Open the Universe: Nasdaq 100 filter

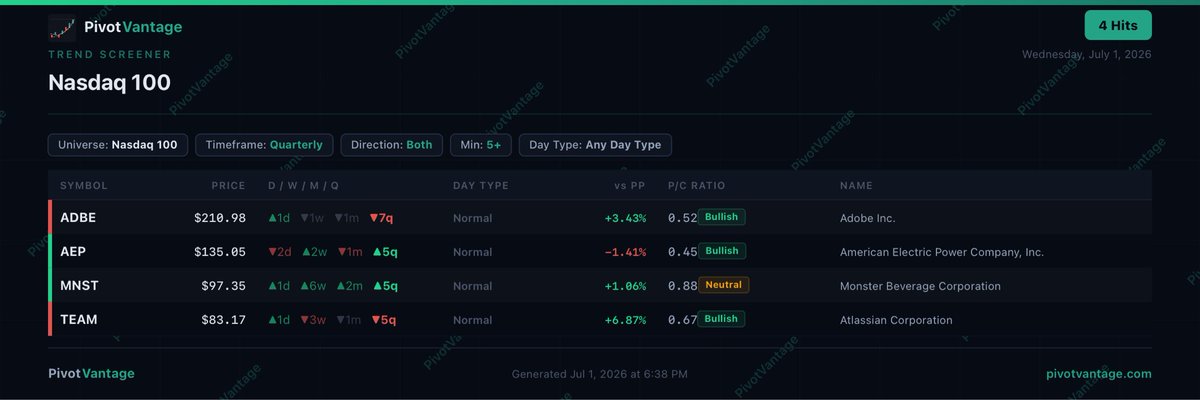coord(118,145)
